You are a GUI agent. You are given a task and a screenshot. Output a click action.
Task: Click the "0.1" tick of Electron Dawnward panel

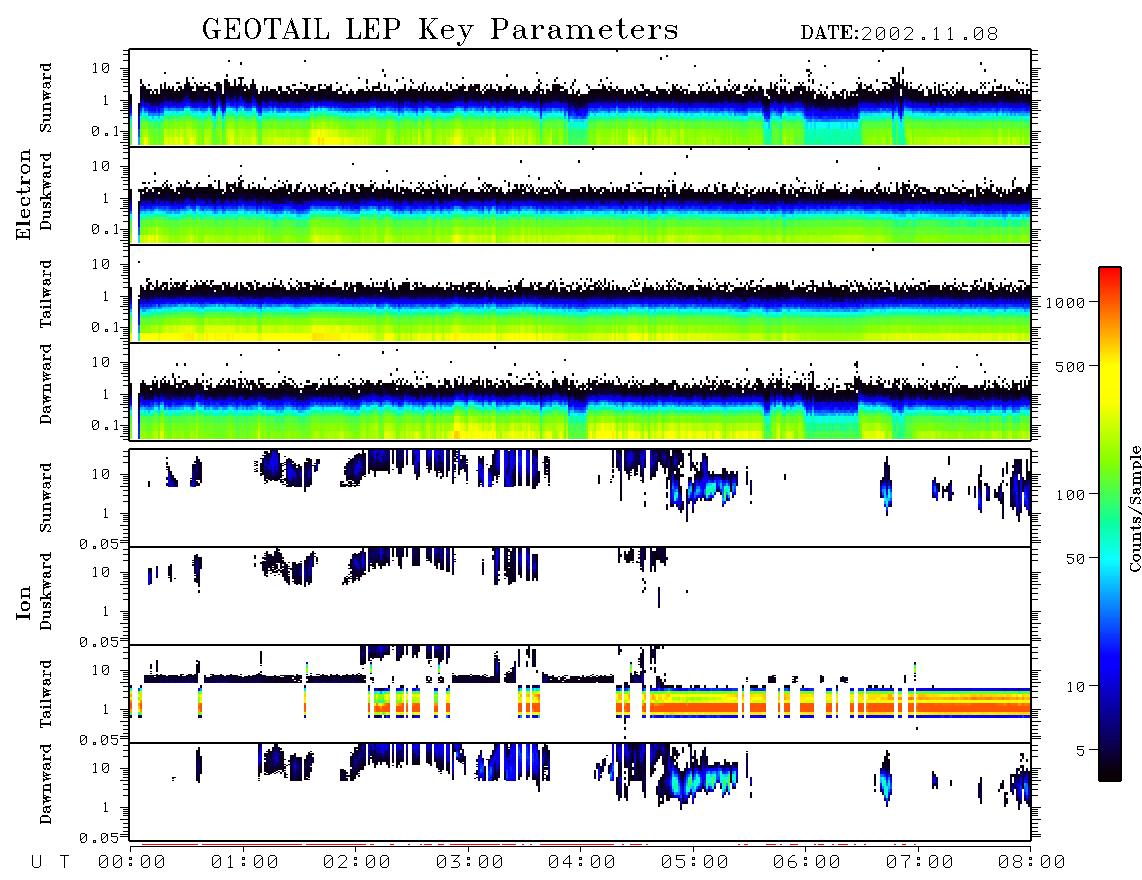[105, 424]
